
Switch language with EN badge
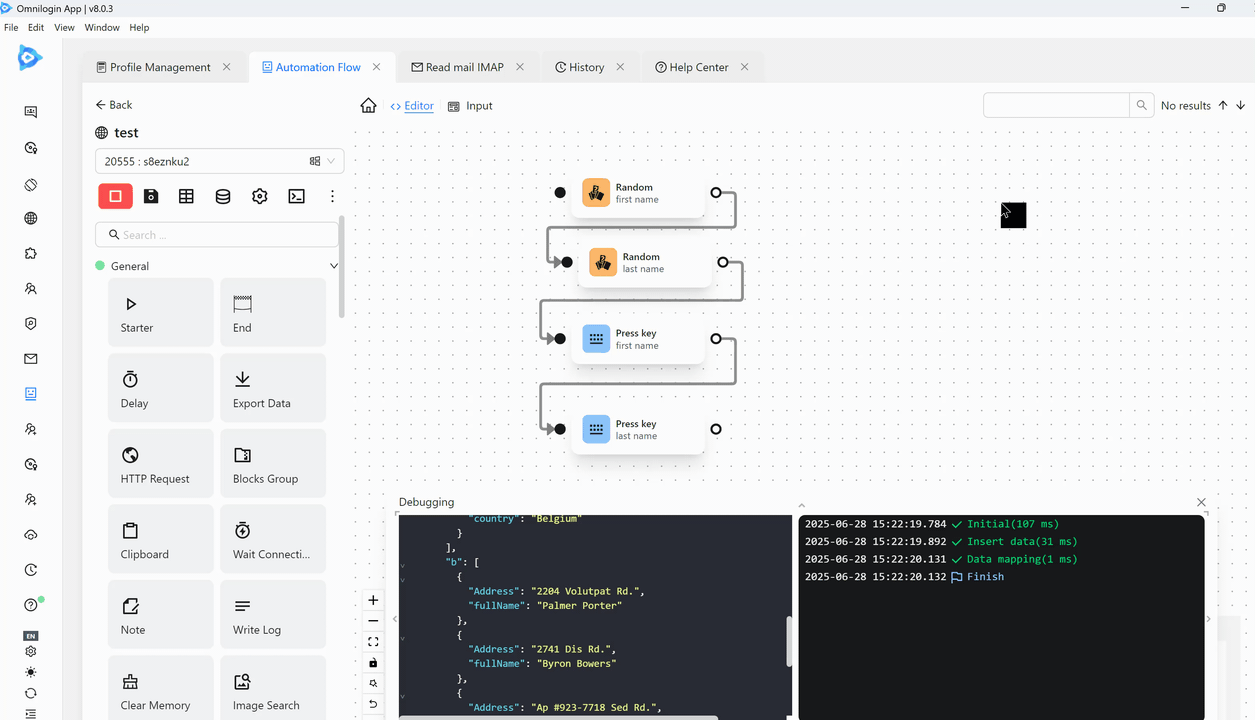(x=31, y=636)
